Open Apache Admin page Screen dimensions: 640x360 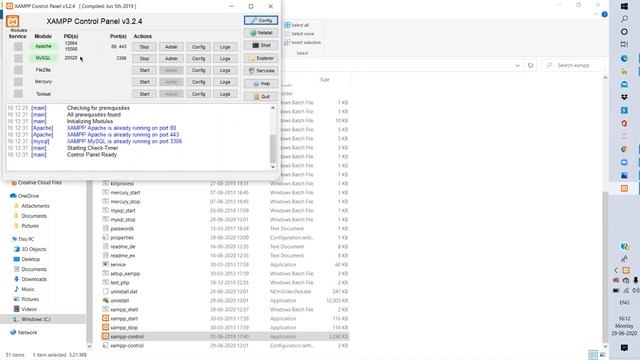[x=171, y=47]
